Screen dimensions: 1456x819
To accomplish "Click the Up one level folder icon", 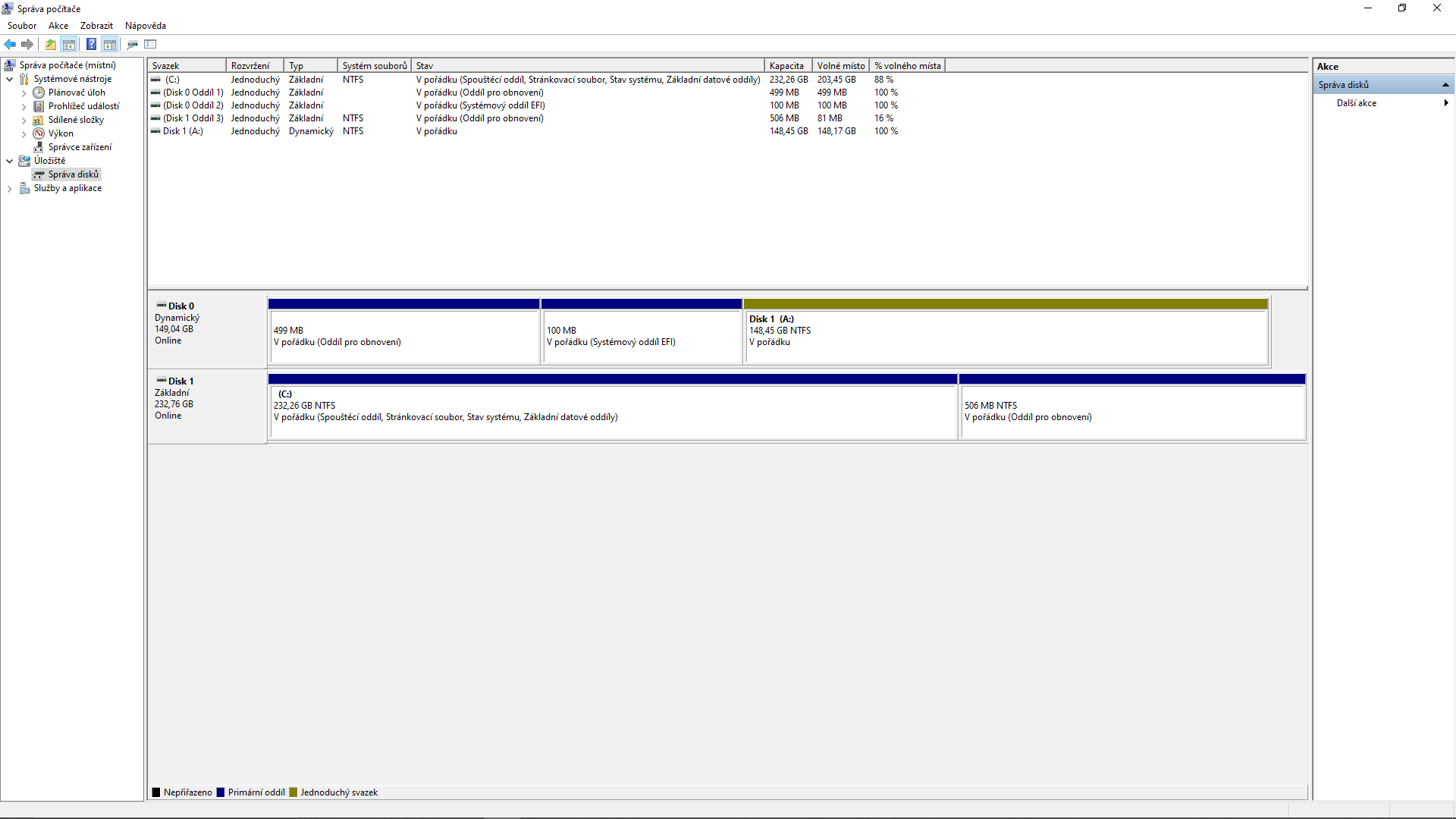I will [x=51, y=44].
